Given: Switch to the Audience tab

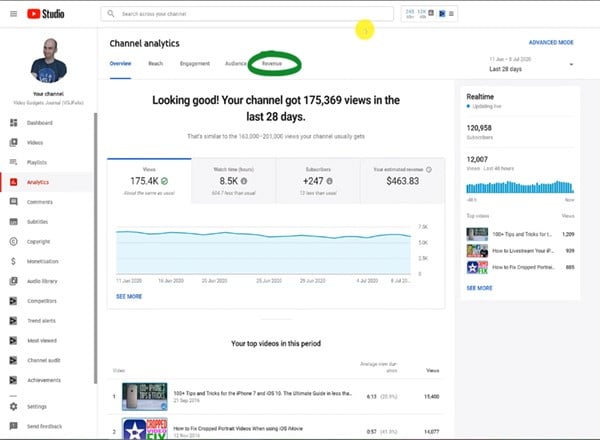Looking at the screenshot, I should pyautogui.click(x=236, y=64).
